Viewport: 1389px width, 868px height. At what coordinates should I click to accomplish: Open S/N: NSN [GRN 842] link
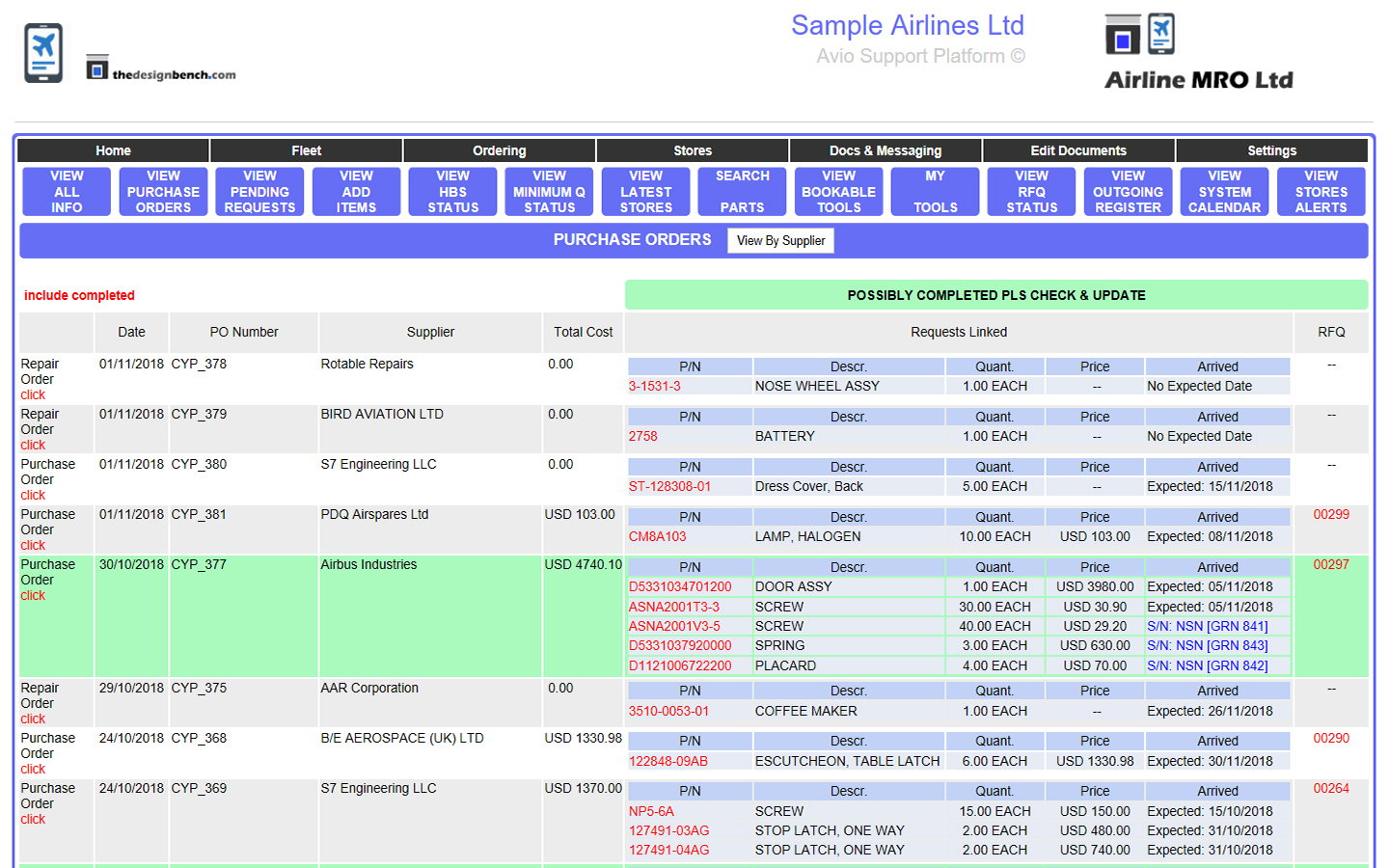(1208, 665)
